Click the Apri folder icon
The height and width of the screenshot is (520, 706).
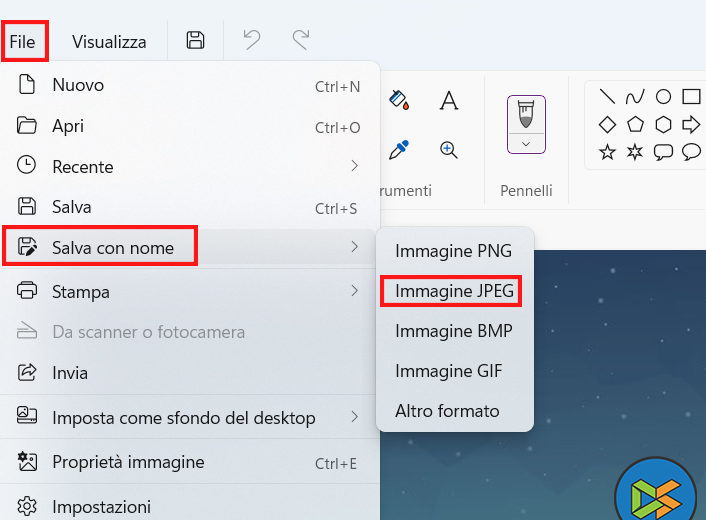tap(27, 125)
